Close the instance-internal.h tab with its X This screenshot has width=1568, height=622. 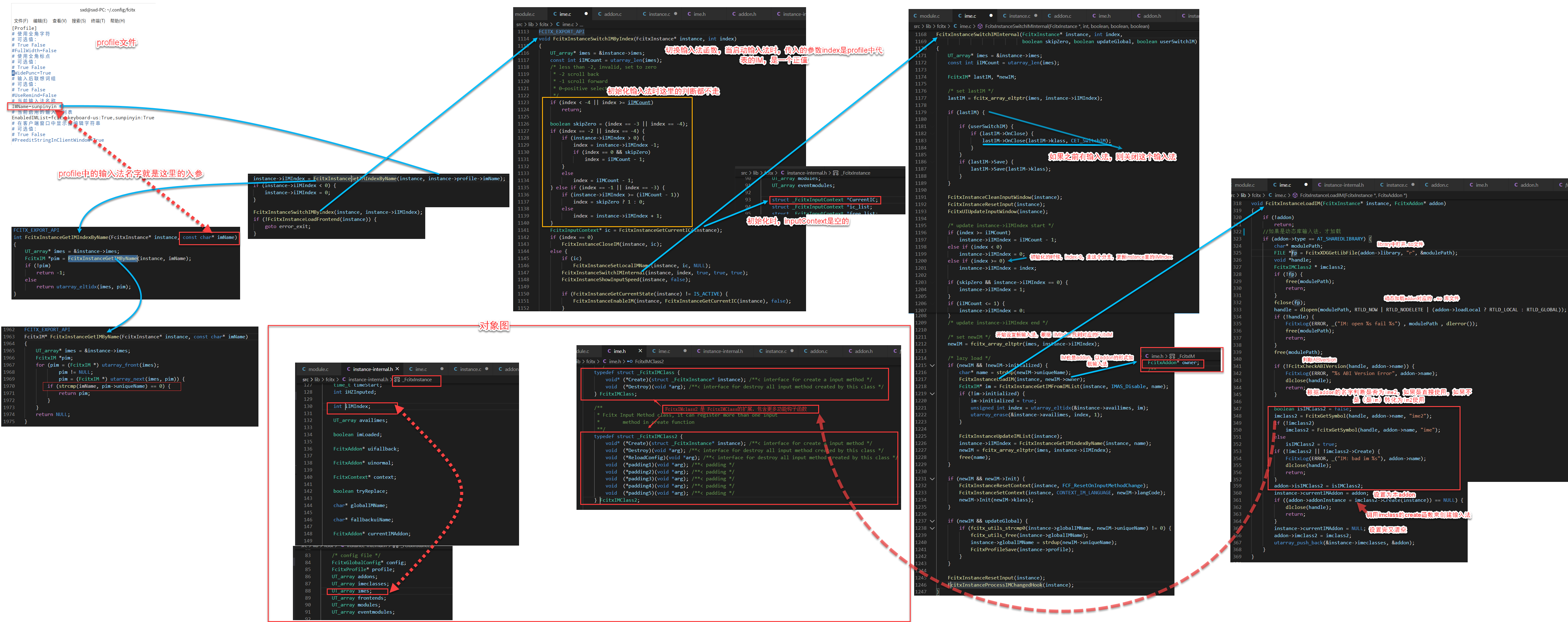click(x=398, y=369)
